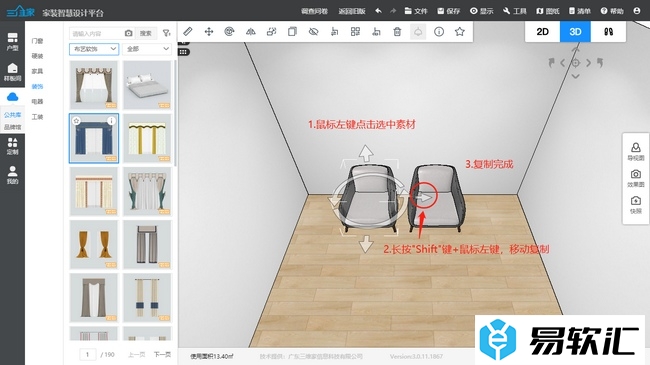650x365 pixels.
Task: Select the 家具 category in sidebar
Action: (37, 71)
